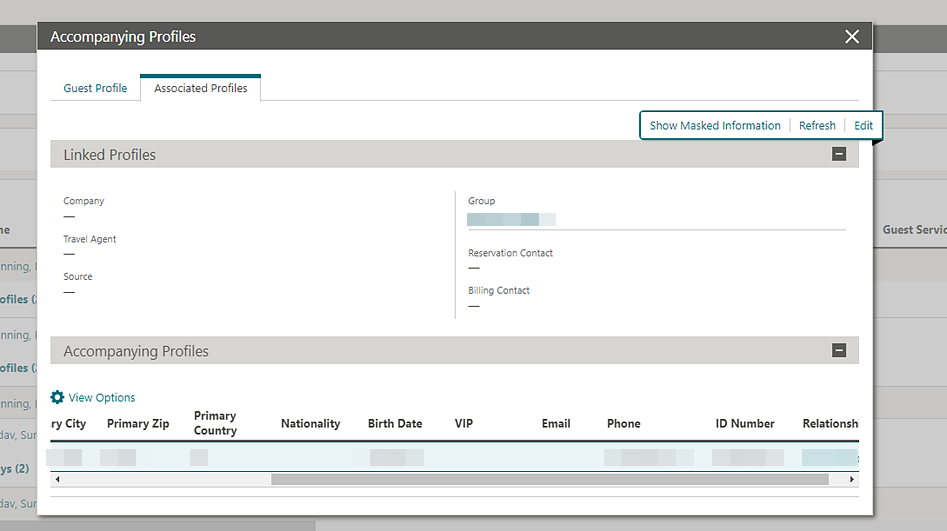
Task: Click the ID Number column header
Action: tap(745, 423)
